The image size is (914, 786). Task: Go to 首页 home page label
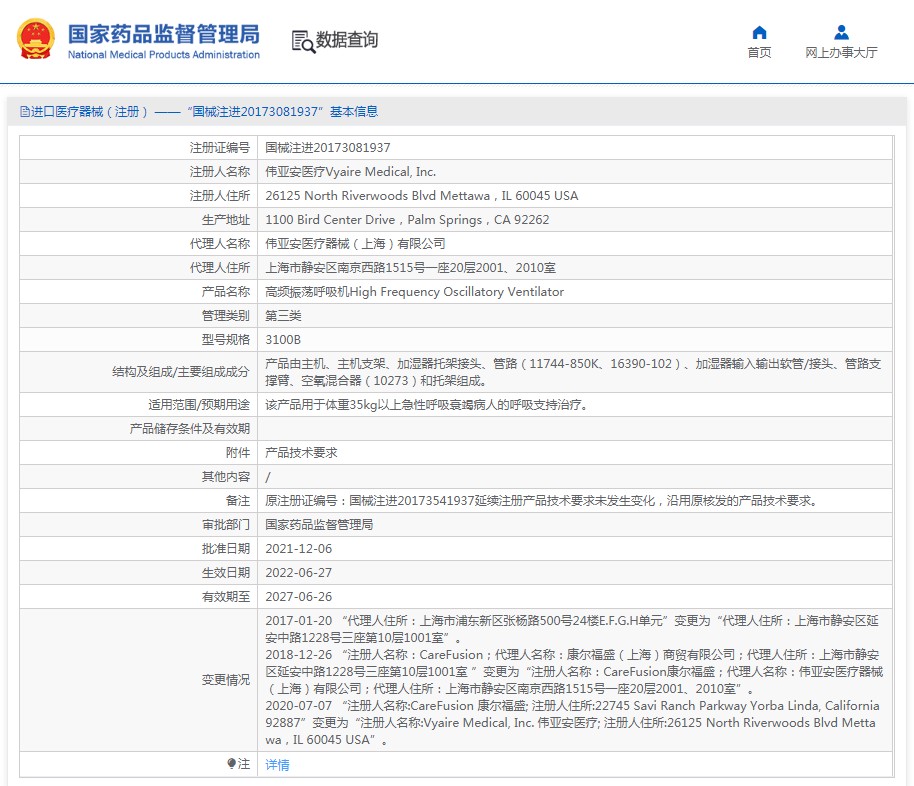click(759, 53)
